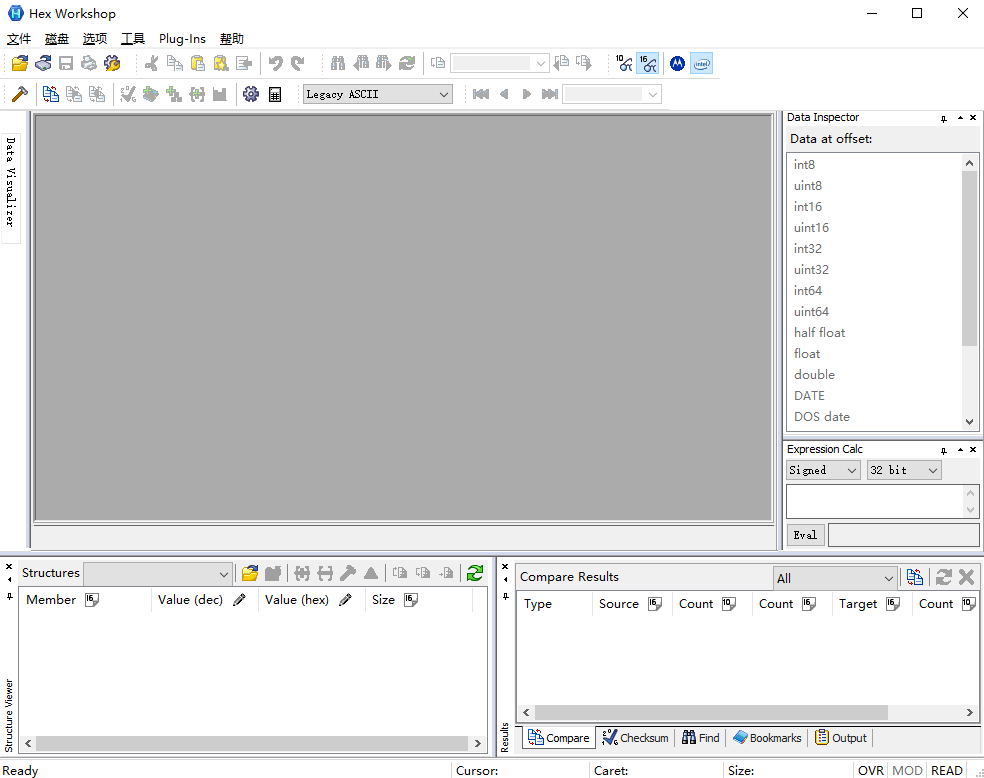Open the combo box beside navigation arrows

tap(611, 94)
